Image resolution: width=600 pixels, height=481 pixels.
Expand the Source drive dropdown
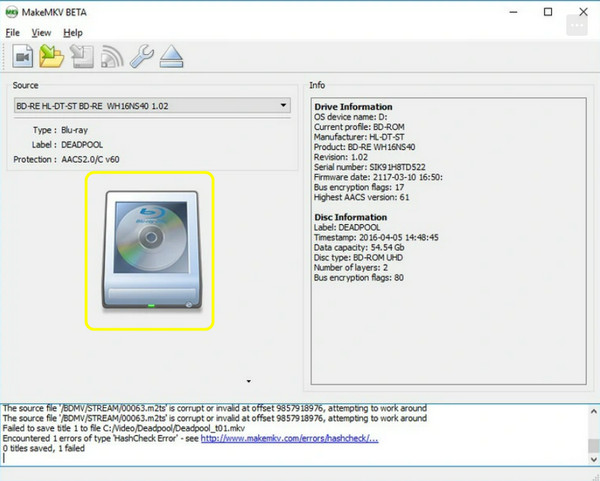pyautogui.click(x=283, y=105)
